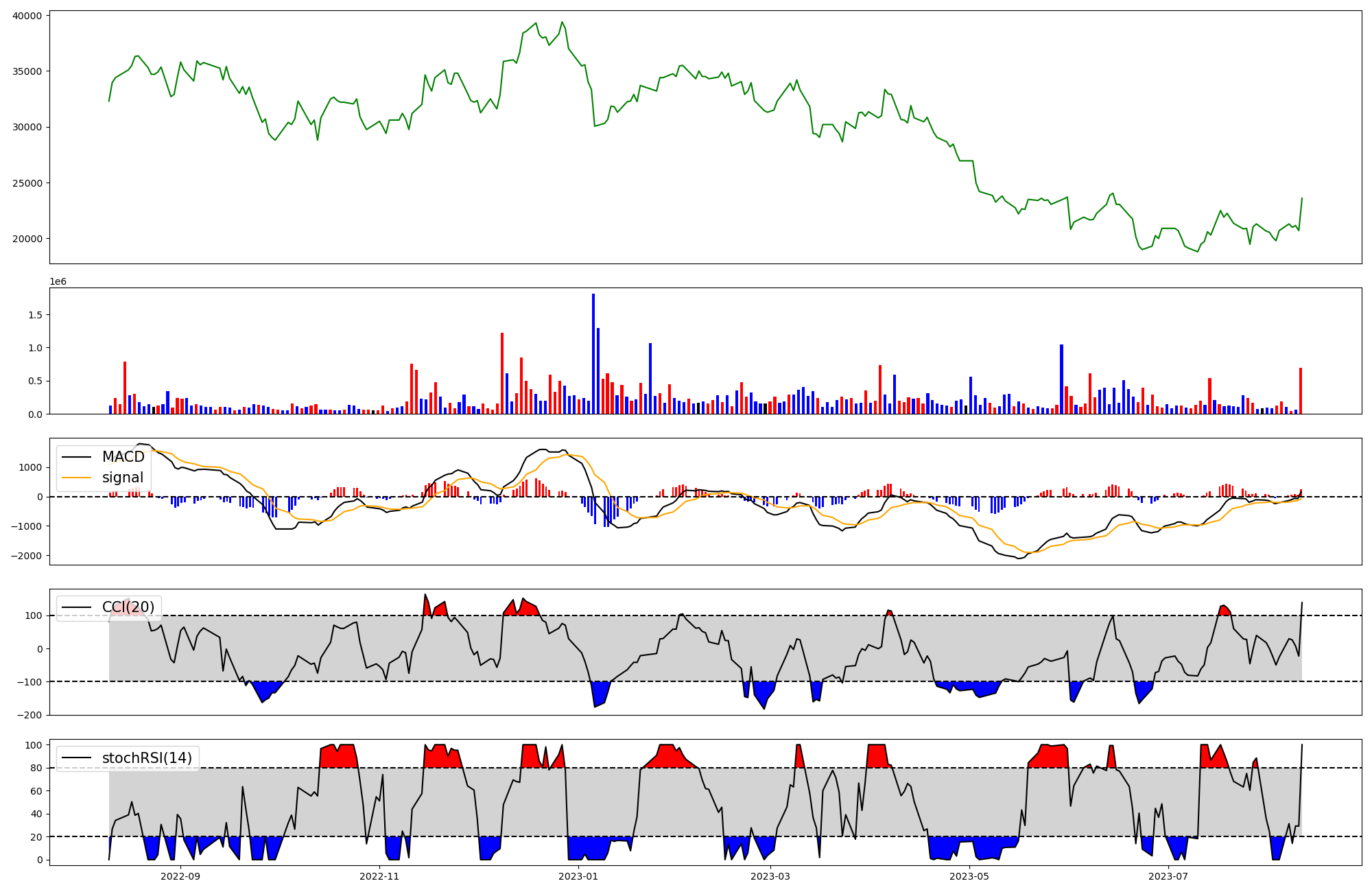Click the 1e6 volume scale label
This screenshot has width=1372, height=892.
pyautogui.click(x=58, y=282)
